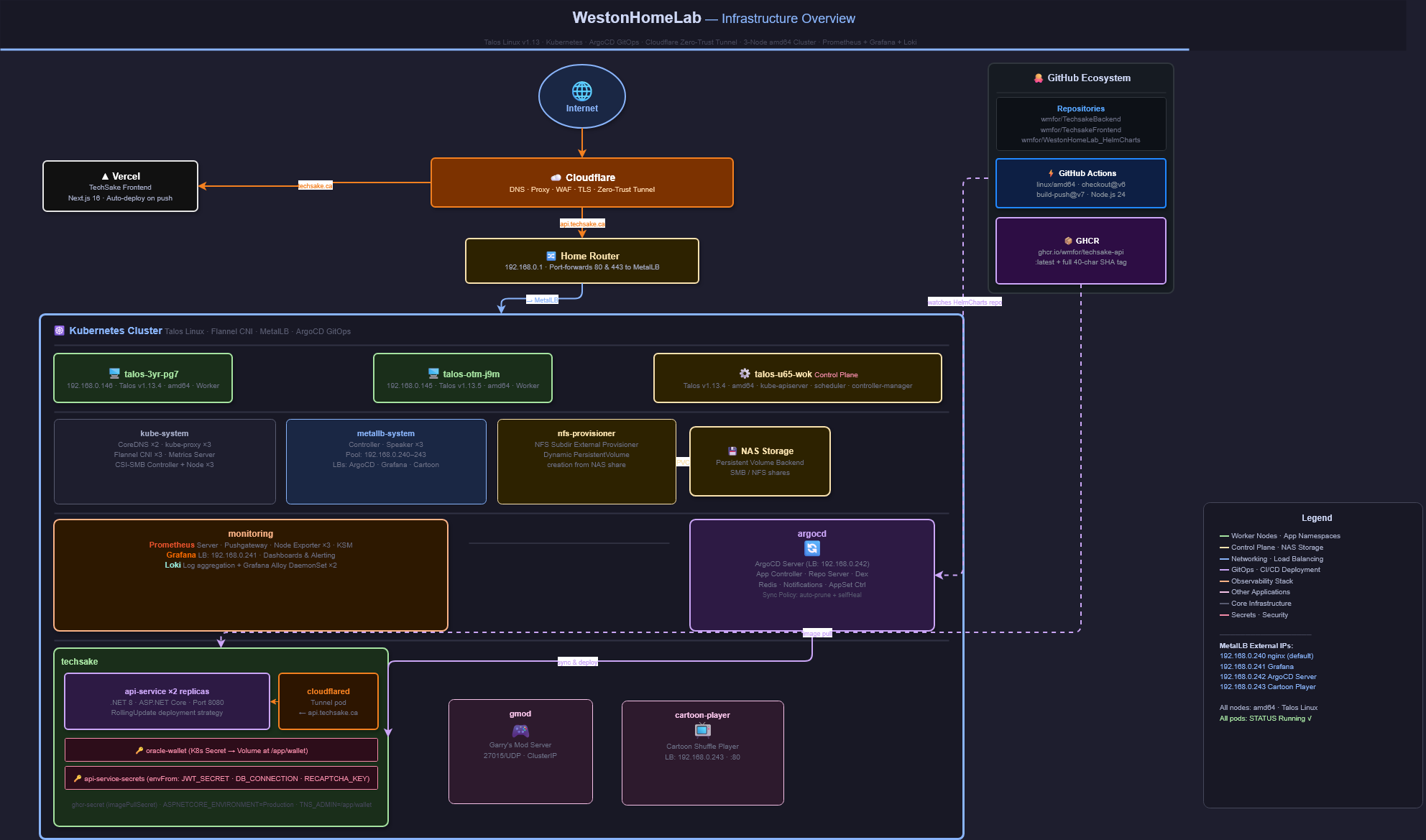1426x840 pixels.
Task: Click the argocd sync arrows icon
Action: tap(812, 548)
